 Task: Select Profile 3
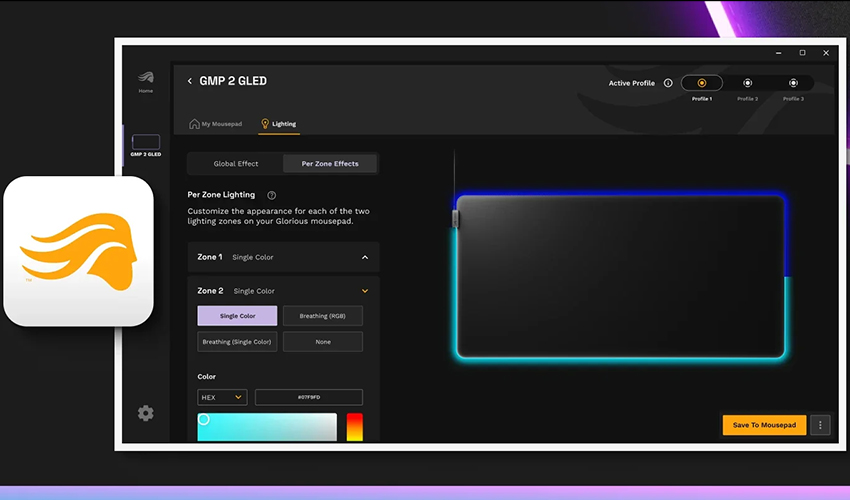[x=793, y=83]
